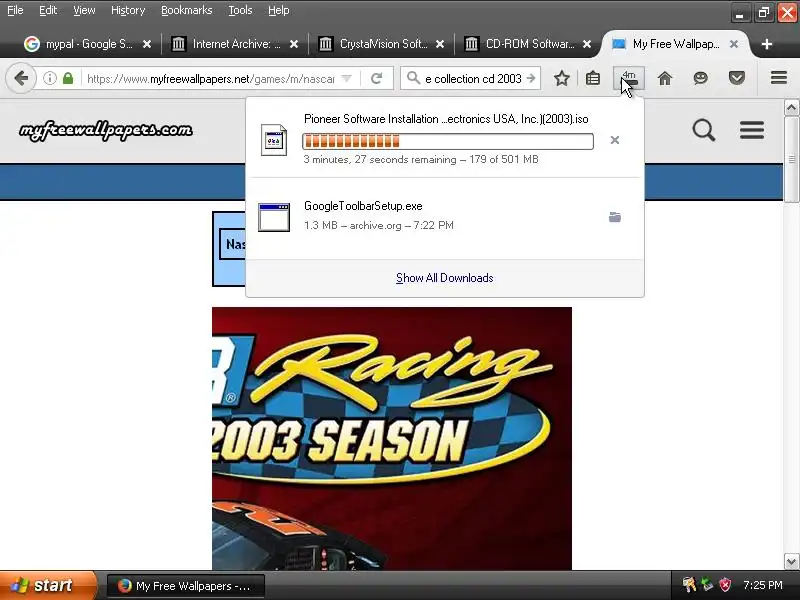Click the GoogleToolbarSetup.exe download entry name
This screenshot has height=600, width=800.
pyautogui.click(x=363, y=206)
